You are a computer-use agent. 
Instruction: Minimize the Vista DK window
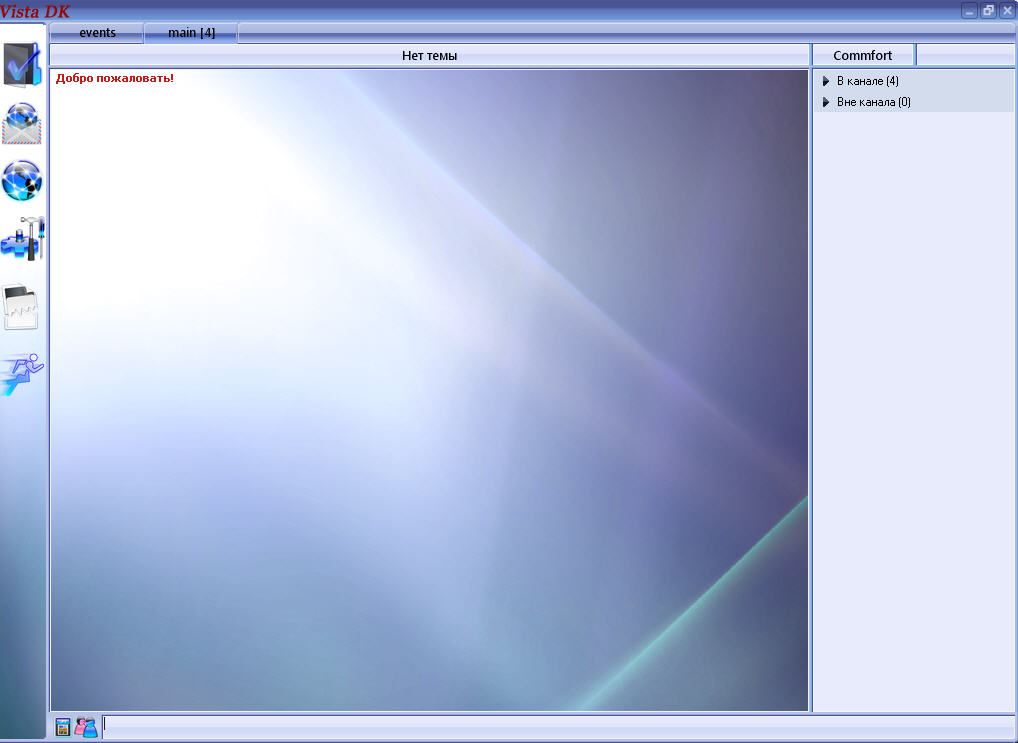coord(969,11)
